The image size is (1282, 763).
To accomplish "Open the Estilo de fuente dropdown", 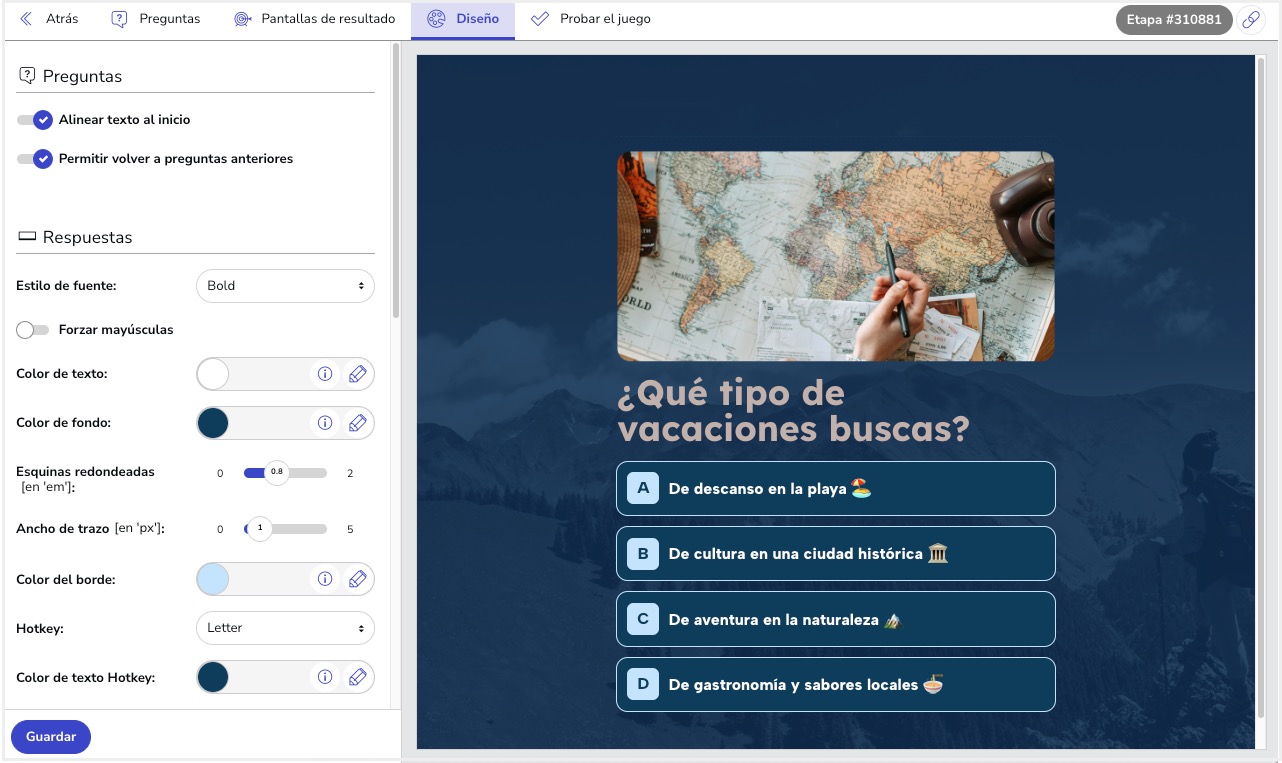I will click(x=285, y=285).
